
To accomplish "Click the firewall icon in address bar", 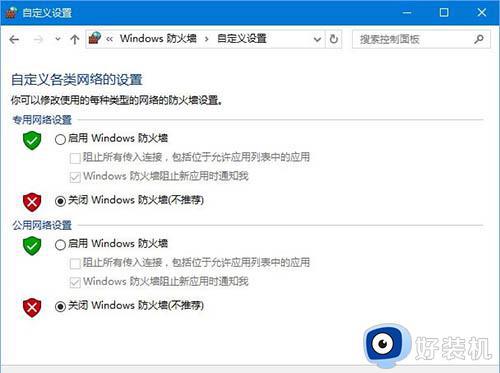I will pos(95,39).
